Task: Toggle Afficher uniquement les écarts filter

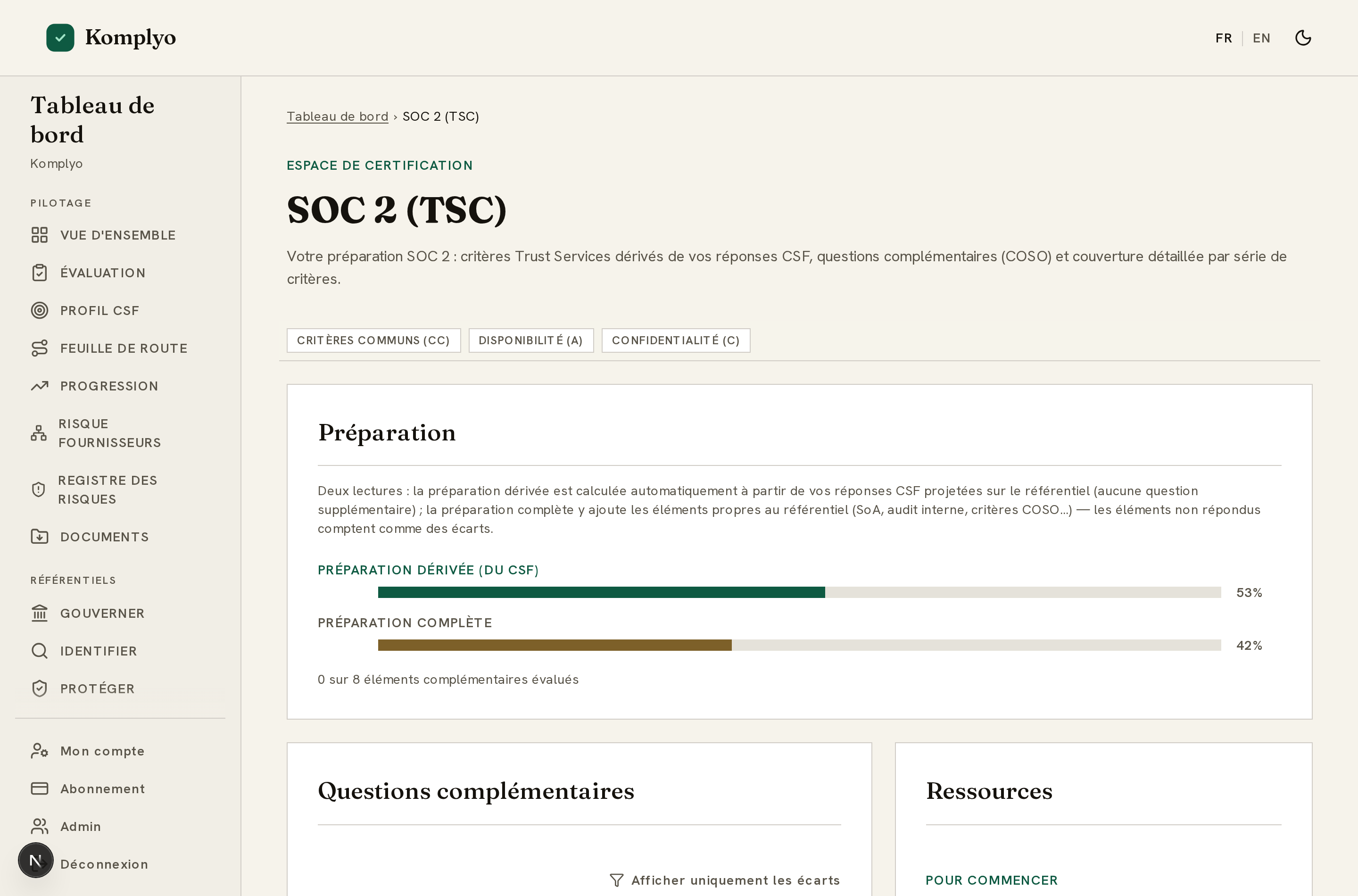Action: pos(725,880)
